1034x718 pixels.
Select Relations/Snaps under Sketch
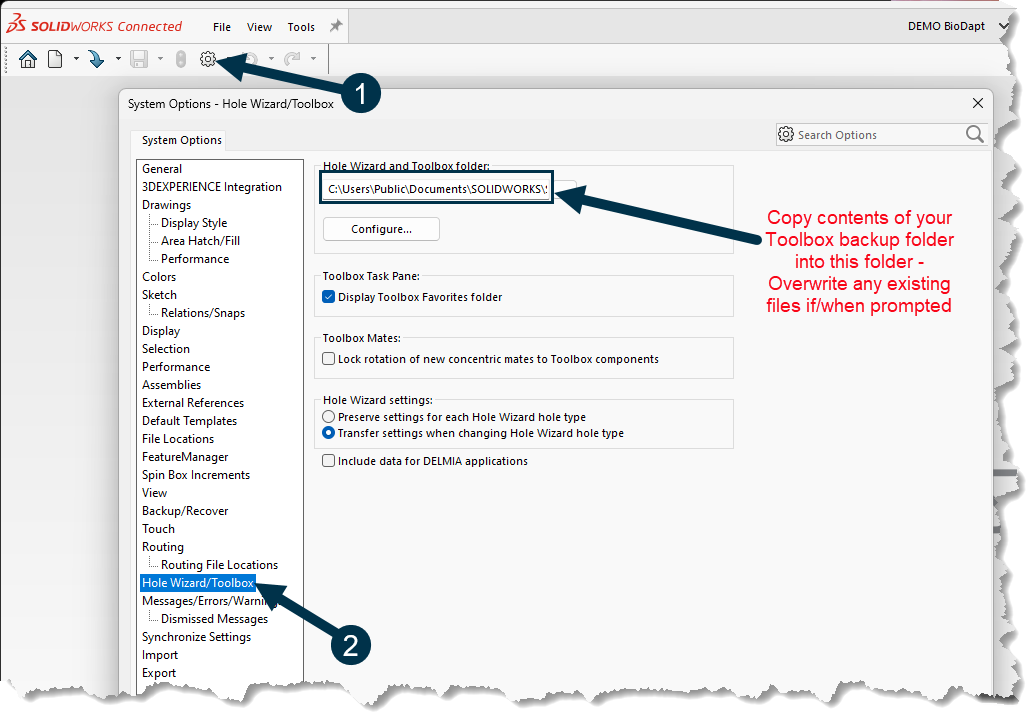(x=203, y=313)
